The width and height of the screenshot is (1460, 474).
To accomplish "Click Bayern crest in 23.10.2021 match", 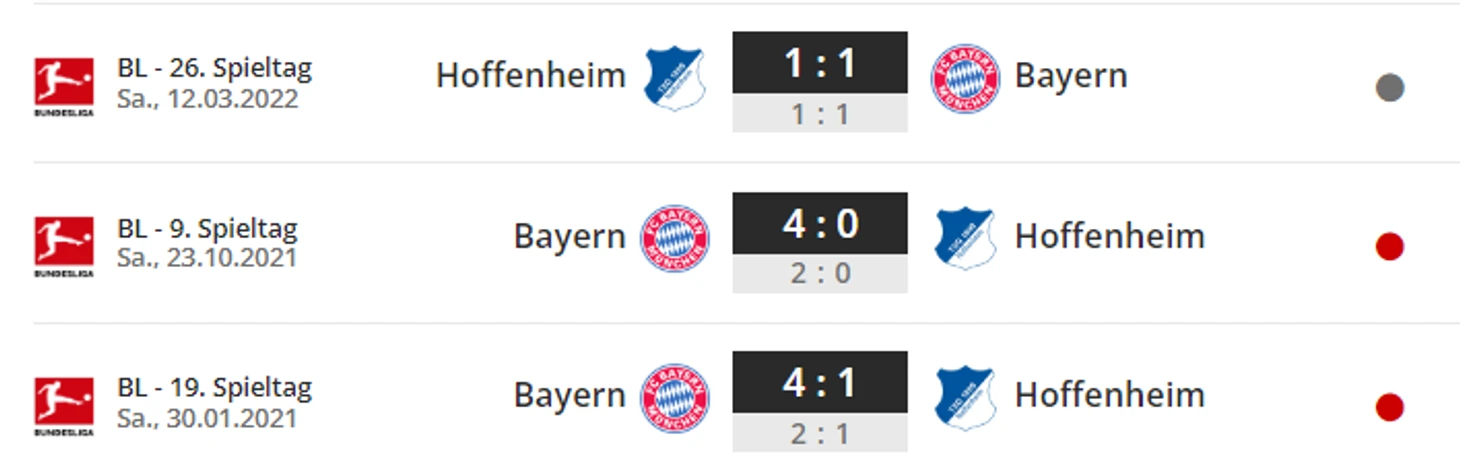I will (x=675, y=238).
